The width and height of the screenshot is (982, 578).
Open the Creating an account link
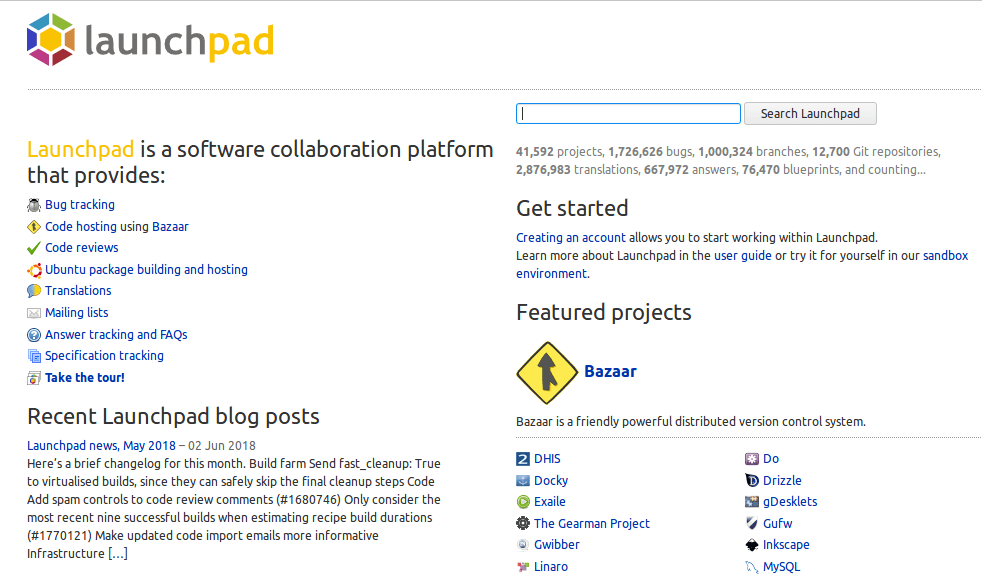click(x=571, y=238)
